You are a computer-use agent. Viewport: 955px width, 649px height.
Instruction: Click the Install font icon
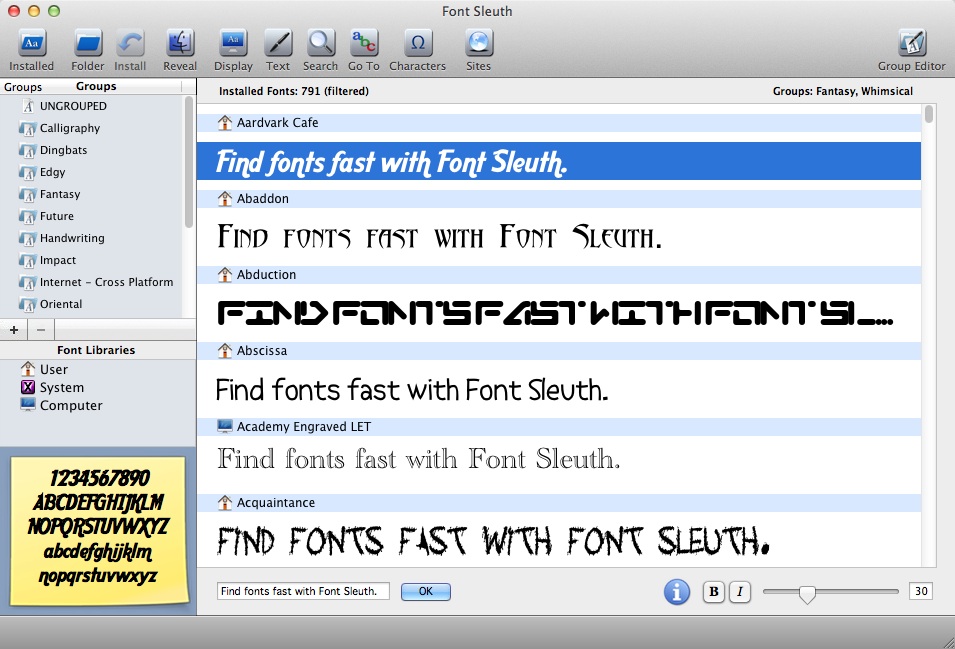point(131,45)
